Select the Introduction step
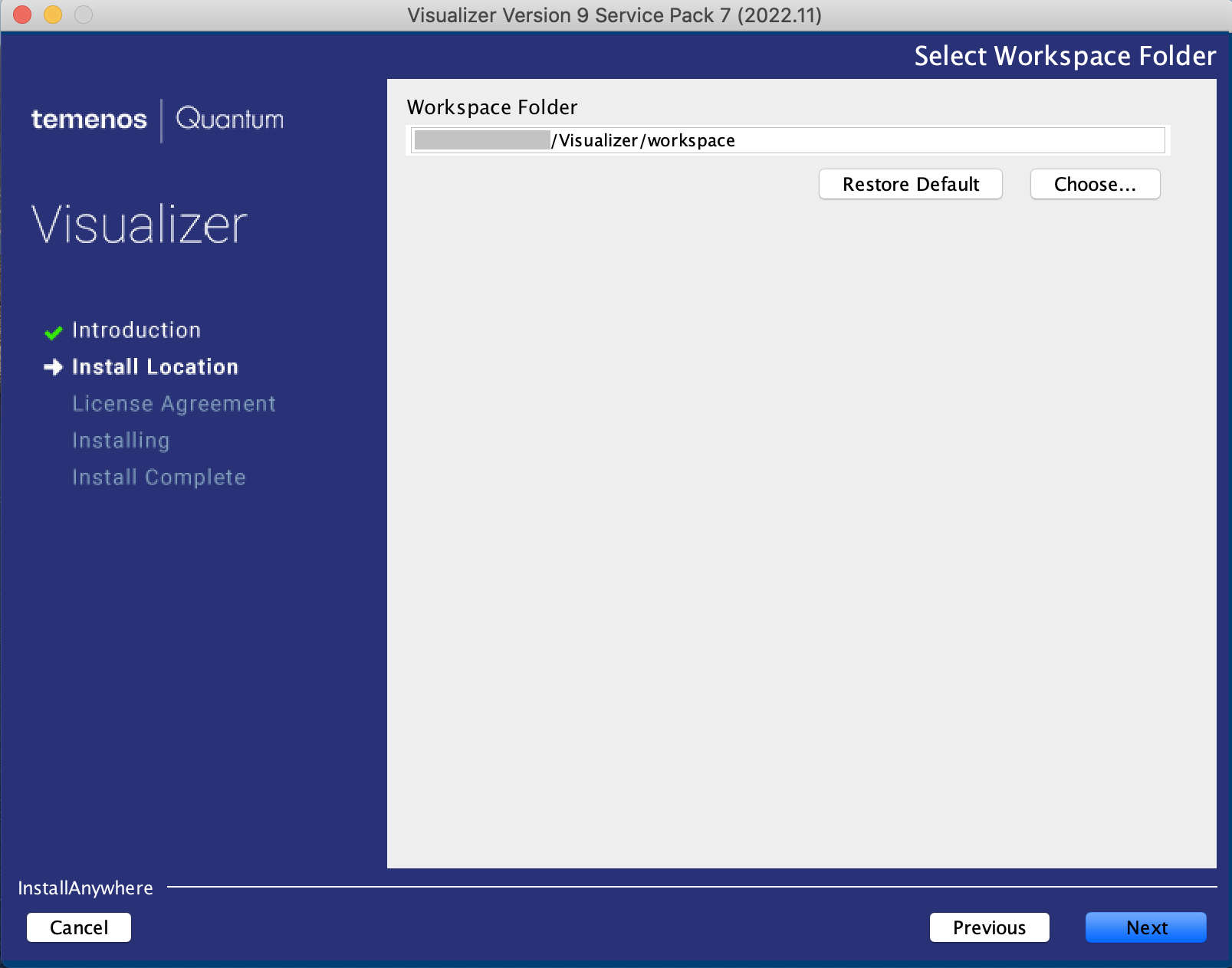Viewport: 1232px width, 968px height. (136, 330)
